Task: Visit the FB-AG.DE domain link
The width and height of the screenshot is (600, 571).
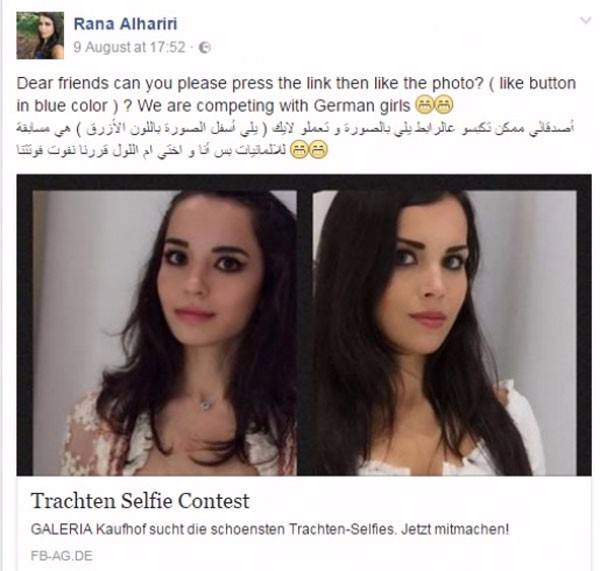Action: click(x=62, y=556)
